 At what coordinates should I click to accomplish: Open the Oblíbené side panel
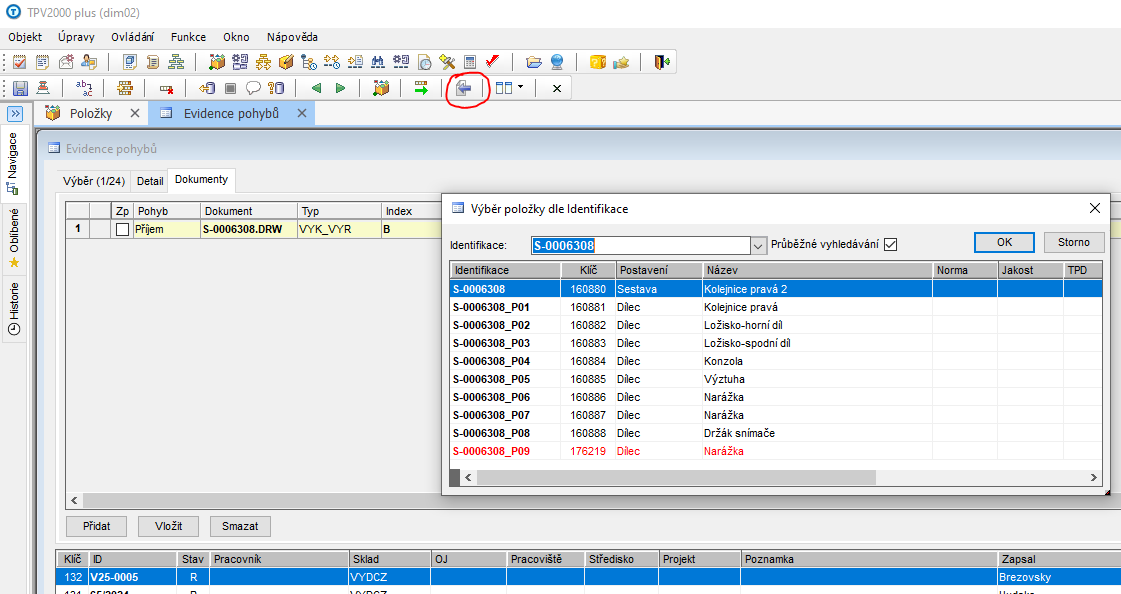click(13, 239)
